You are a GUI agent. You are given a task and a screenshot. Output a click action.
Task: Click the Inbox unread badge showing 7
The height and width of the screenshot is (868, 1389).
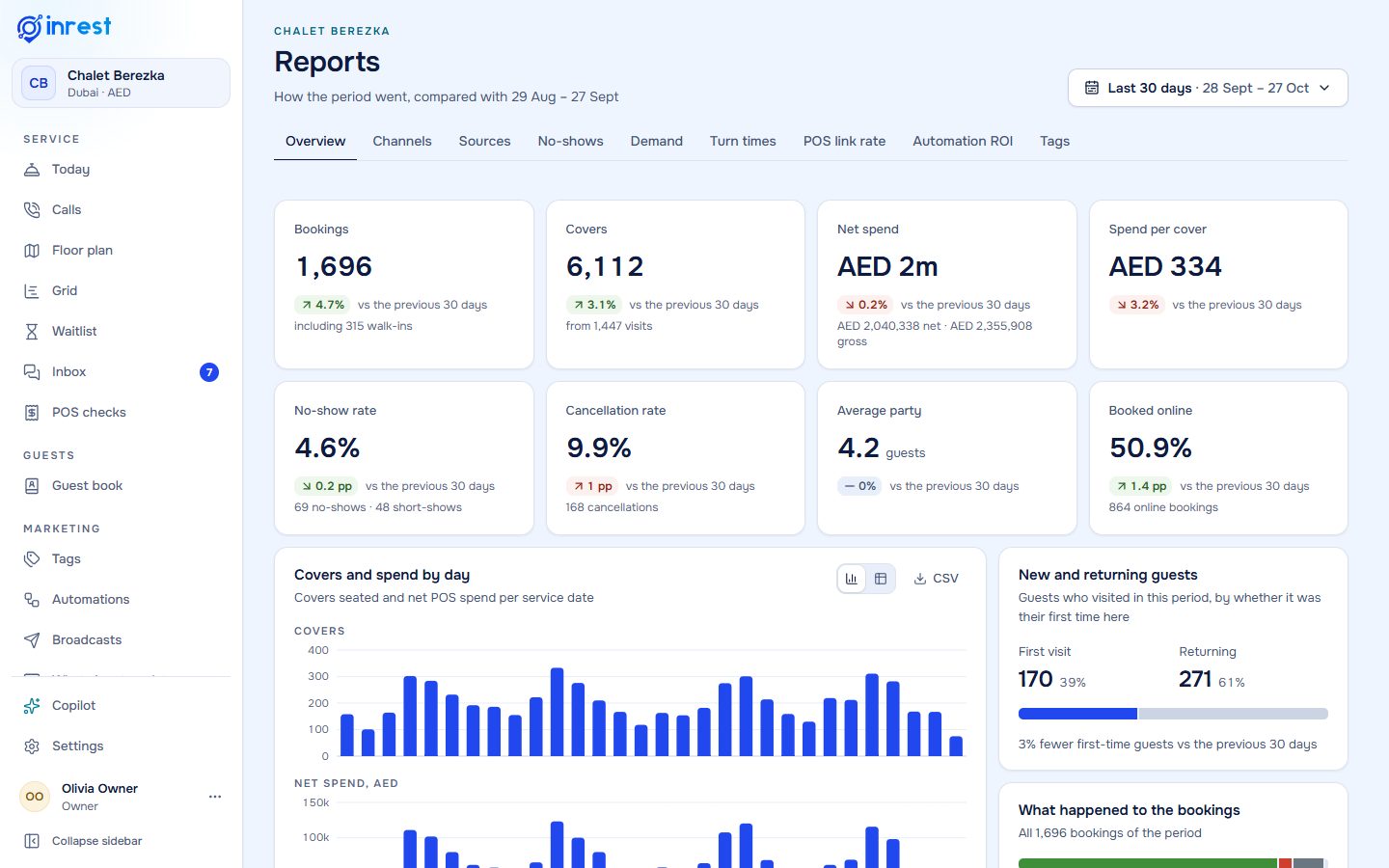pyautogui.click(x=209, y=372)
